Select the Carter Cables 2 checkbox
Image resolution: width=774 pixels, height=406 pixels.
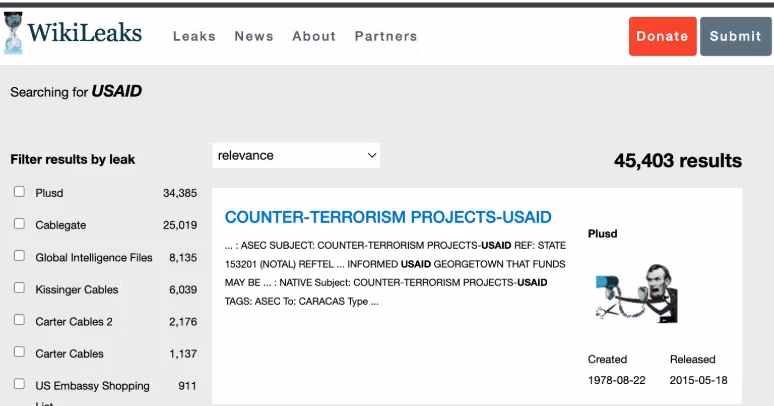pos(19,320)
